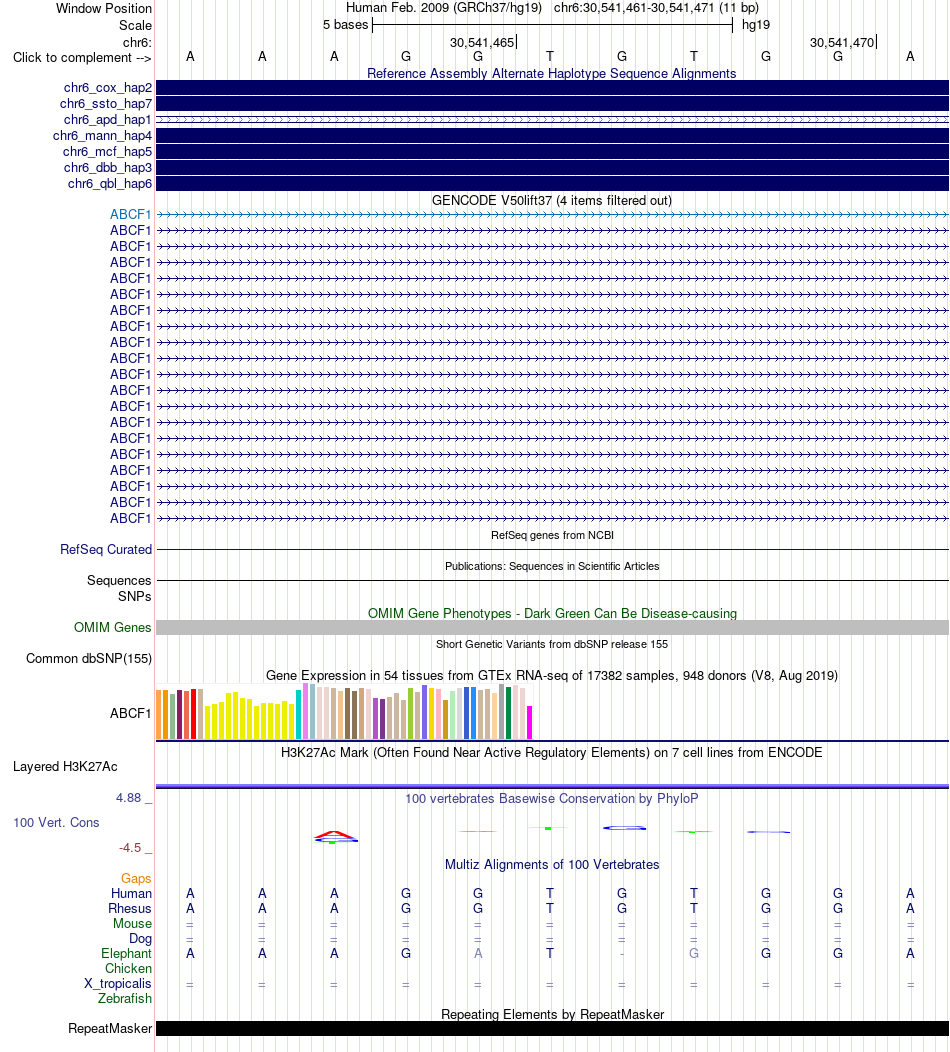The width and height of the screenshot is (950, 1052).
Task: Select the Elephant species label
Action: pos(127,953)
